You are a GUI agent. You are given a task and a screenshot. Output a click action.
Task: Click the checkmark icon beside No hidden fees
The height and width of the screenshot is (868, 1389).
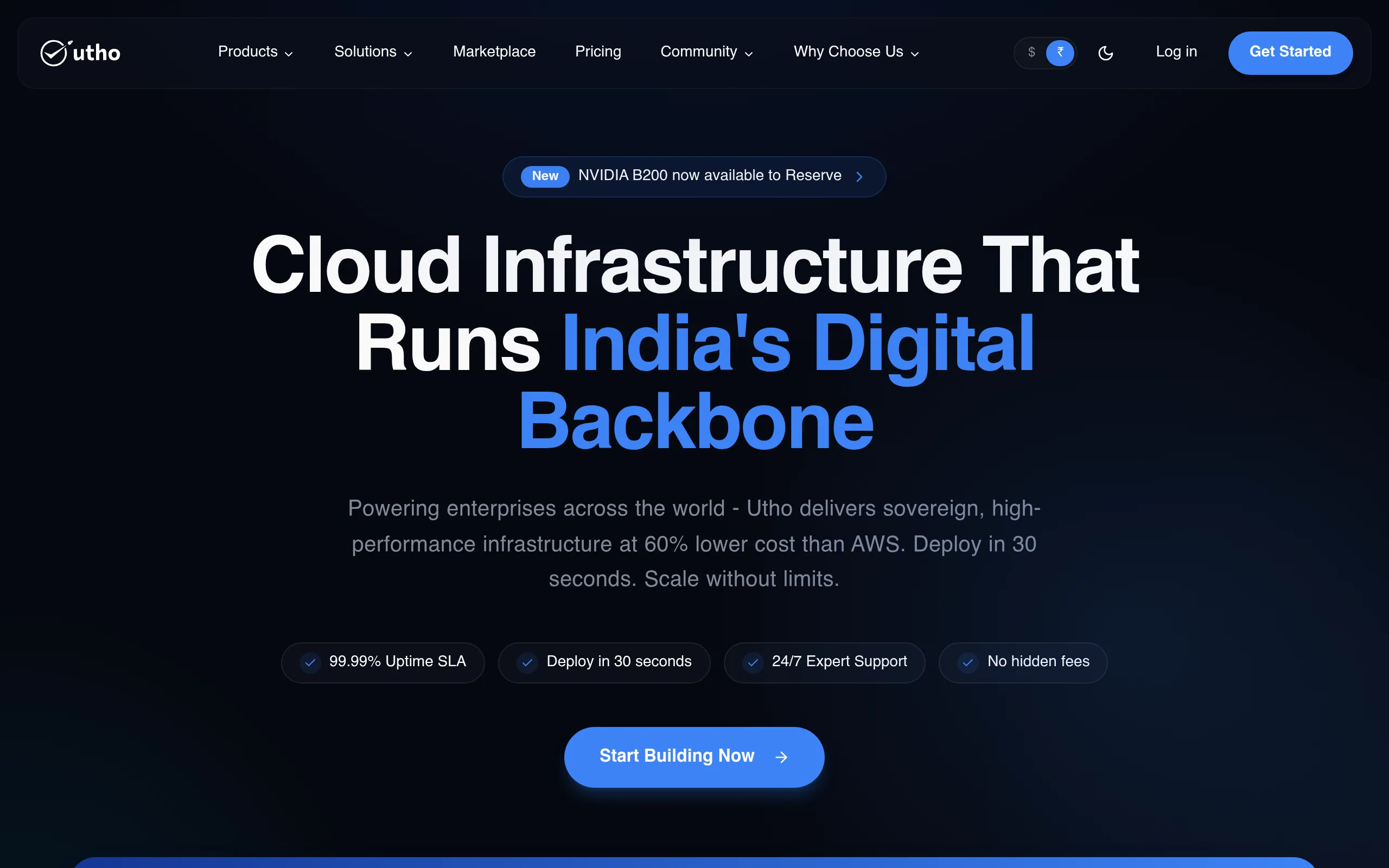coord(968,662)
